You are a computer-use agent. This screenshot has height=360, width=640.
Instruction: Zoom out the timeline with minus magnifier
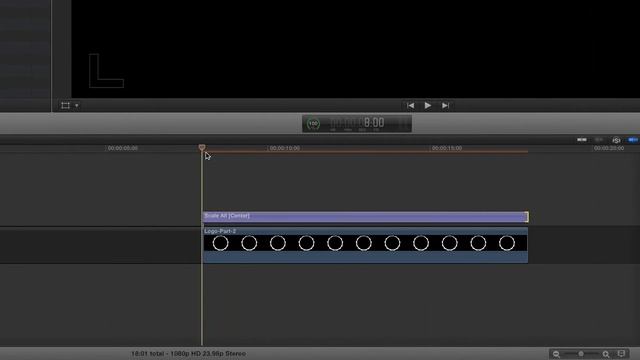pyautogui.click(x=556, y=354)
